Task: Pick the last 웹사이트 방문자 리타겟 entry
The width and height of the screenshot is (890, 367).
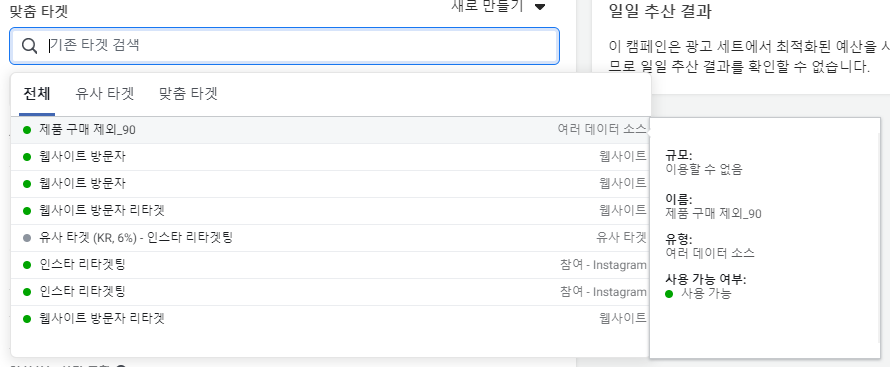Action: [x=330, y=319]
